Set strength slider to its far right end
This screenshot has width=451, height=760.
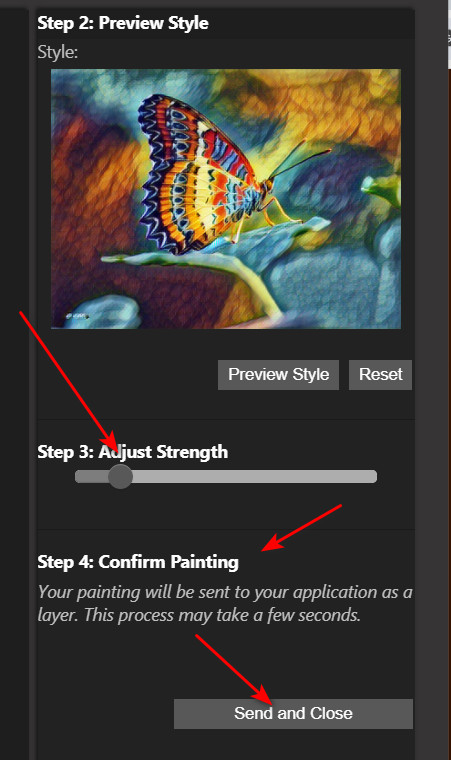pyautogui.click(x=373, y=476)
